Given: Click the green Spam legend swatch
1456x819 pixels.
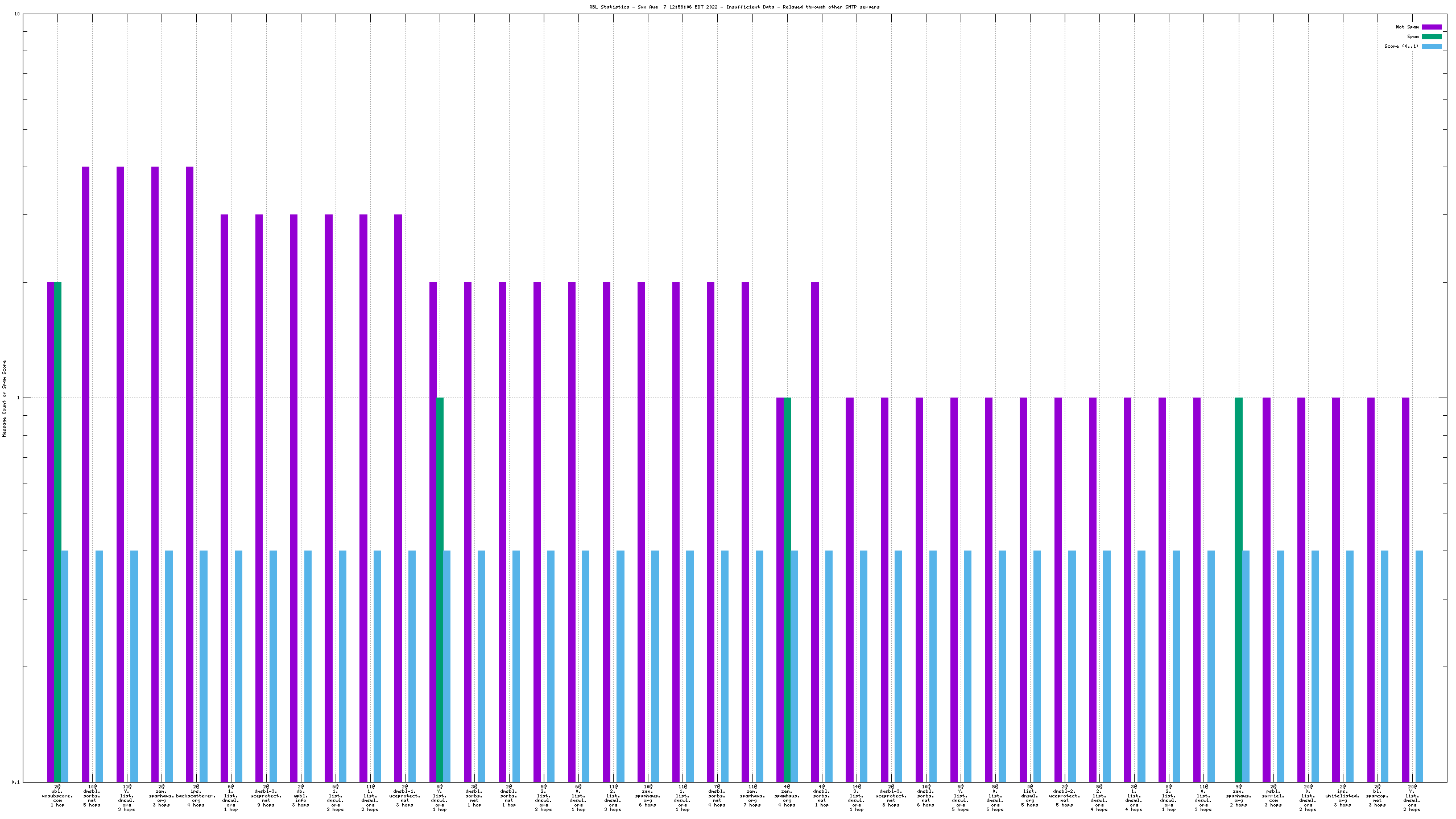Looking at the screenshot, I should pyautogui.click(x=1432, y=36).
